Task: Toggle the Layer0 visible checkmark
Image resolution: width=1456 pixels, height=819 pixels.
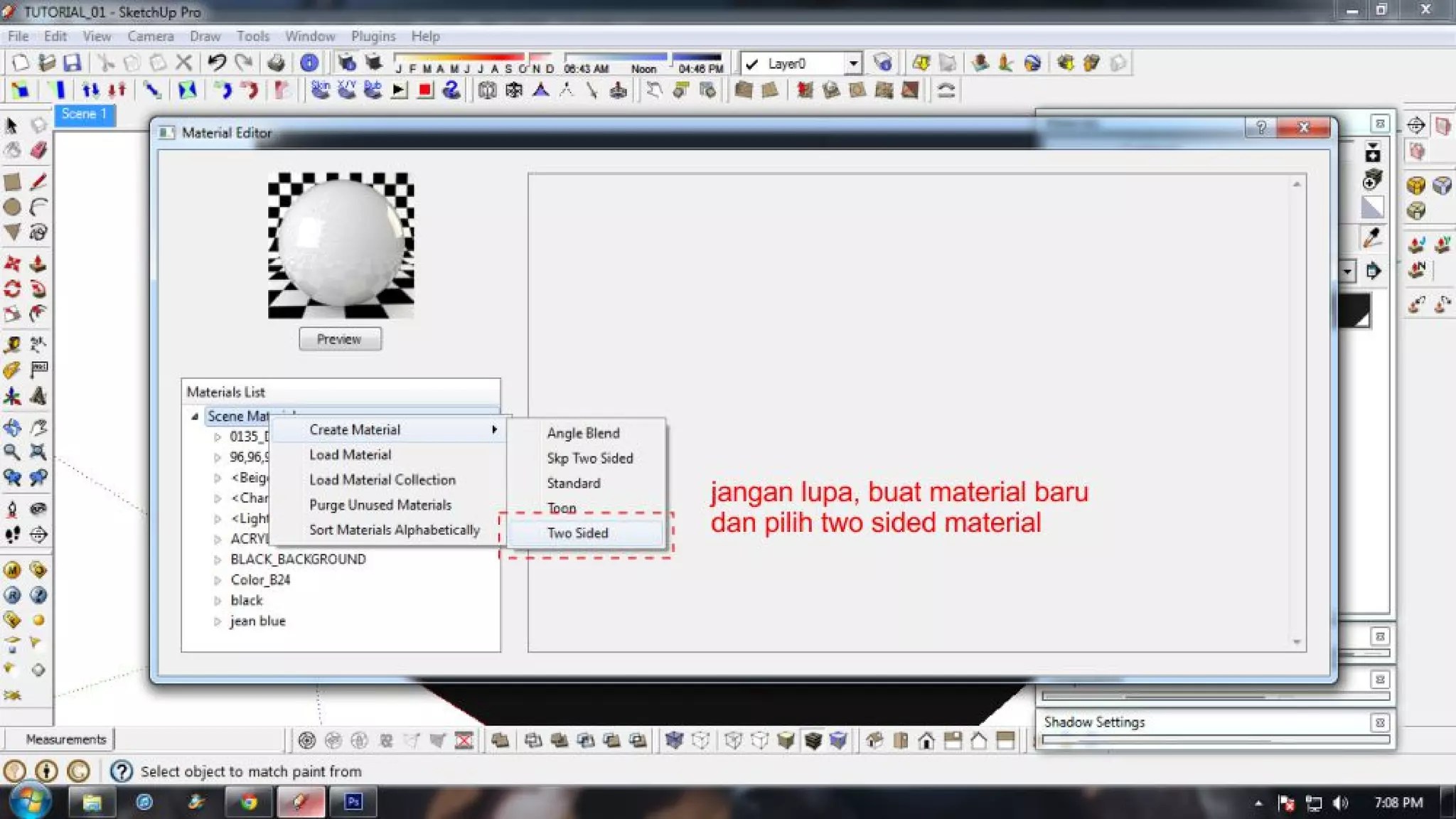Action: pyautogui.click(x=751, y=64)
